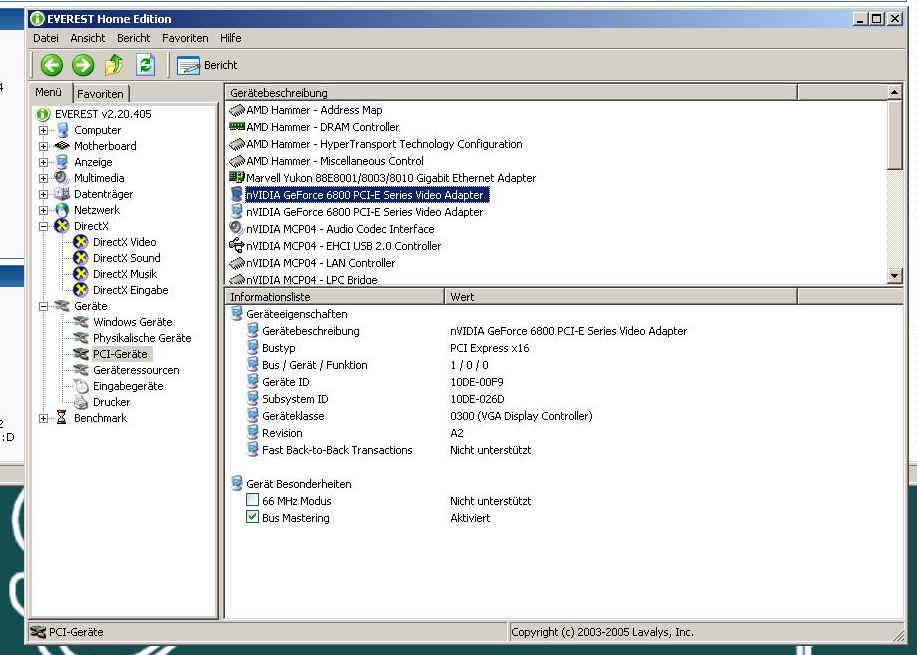Click the AMD Hammer DRAM Controller memory icon
This screenshot has height=655, width=917.
pyautogui.click(x=237, y=127)
